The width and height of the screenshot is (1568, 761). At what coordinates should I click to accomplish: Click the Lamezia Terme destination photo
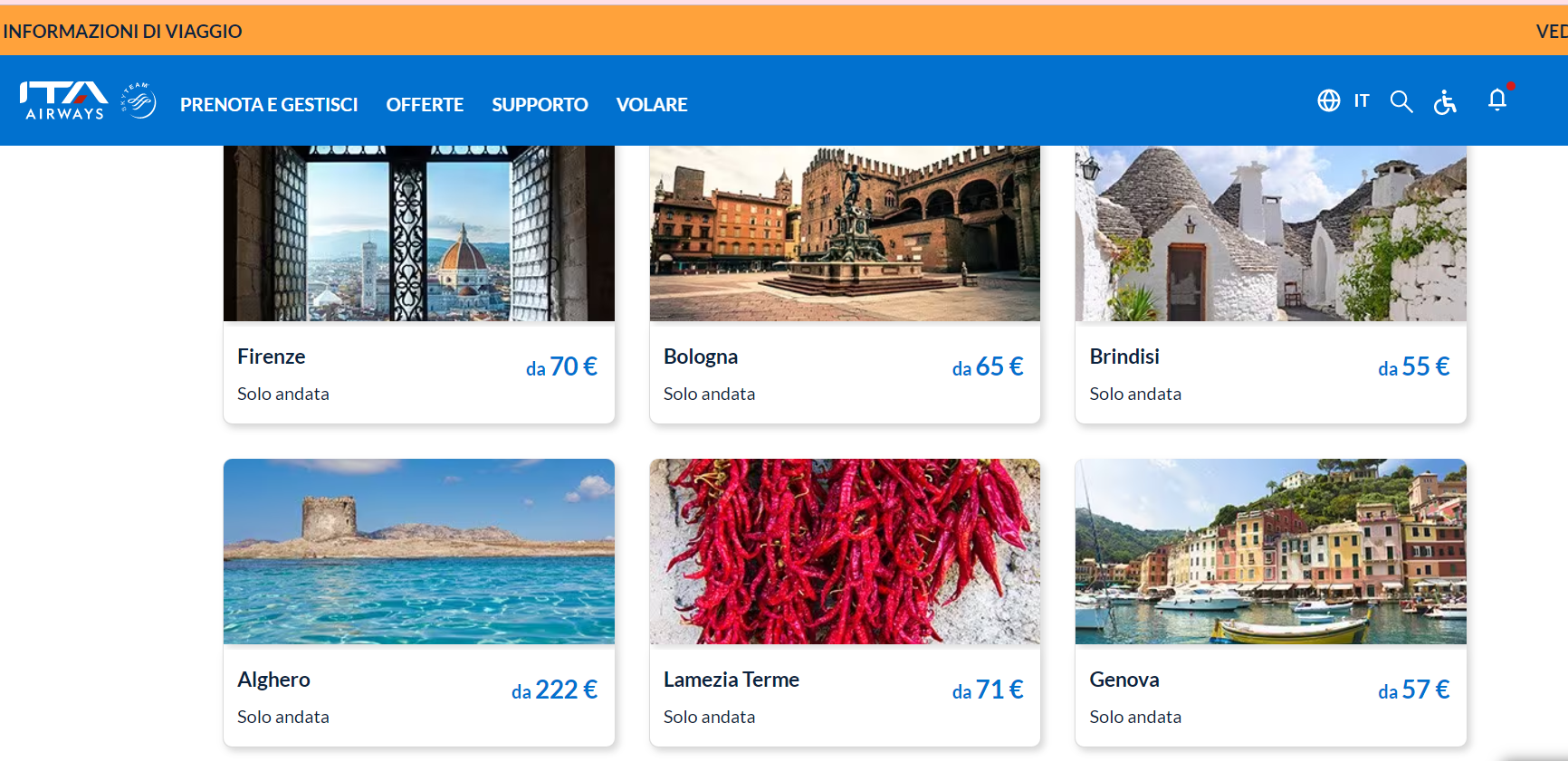pyautogui.click(x=844, y=551)
